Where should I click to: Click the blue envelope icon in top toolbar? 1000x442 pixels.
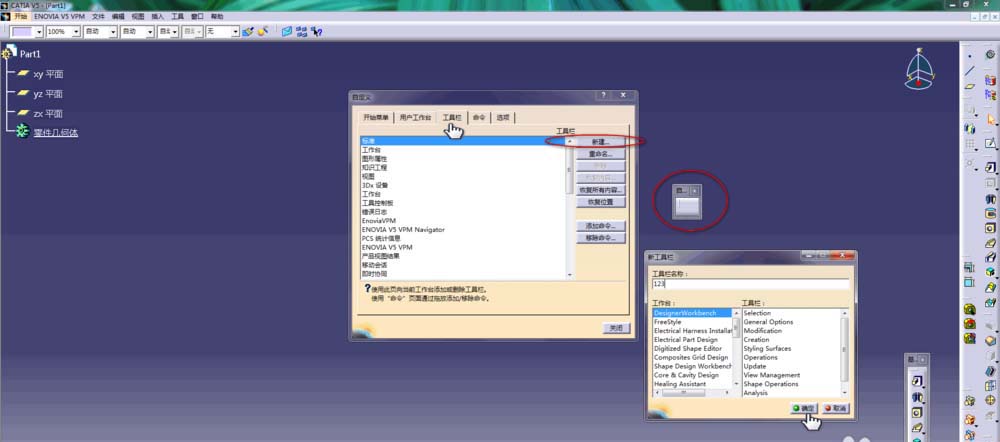click(x=288, y=31)
